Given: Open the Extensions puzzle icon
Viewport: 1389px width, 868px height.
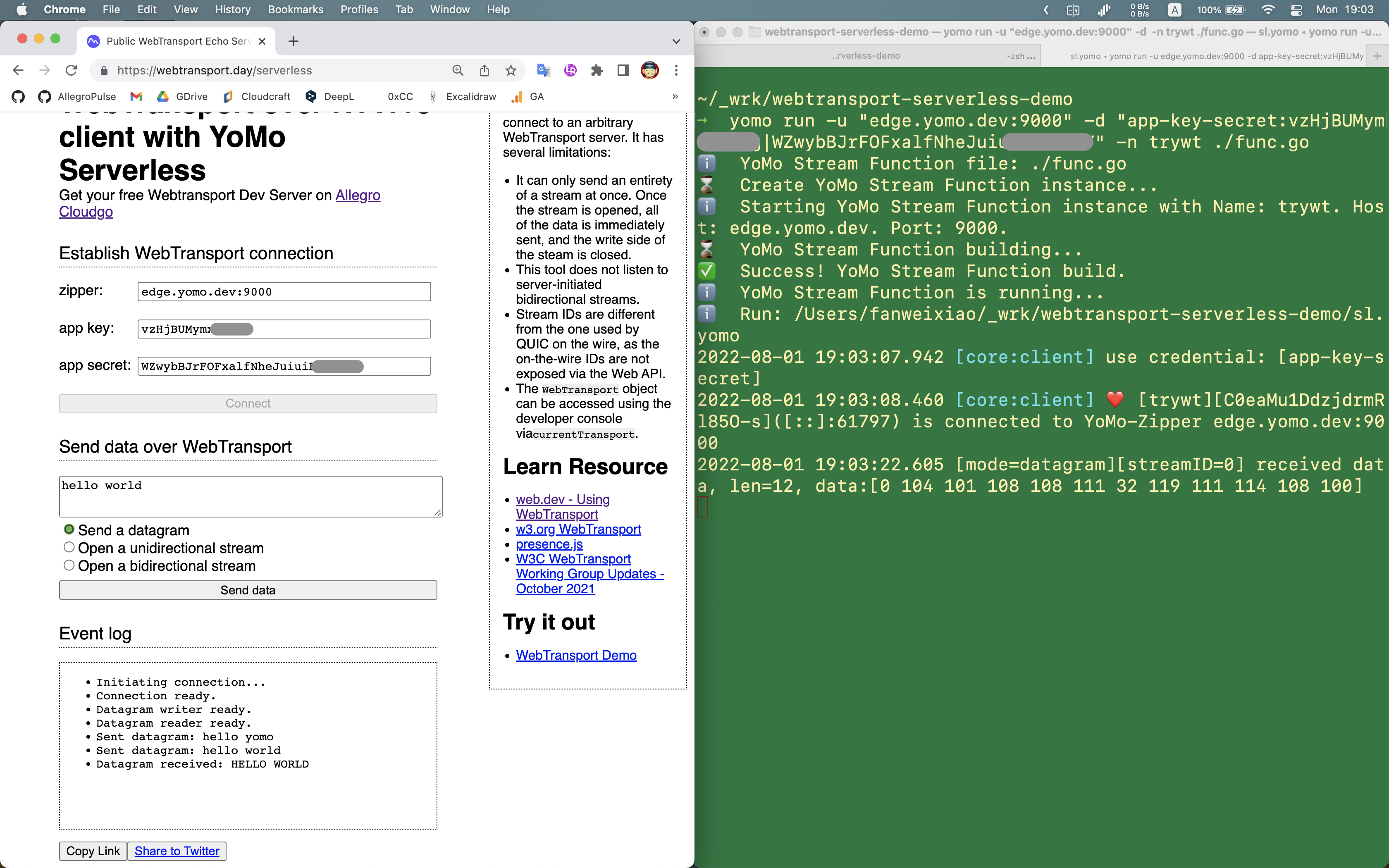Looking at the screenshot, I should [x=597, y=70].
